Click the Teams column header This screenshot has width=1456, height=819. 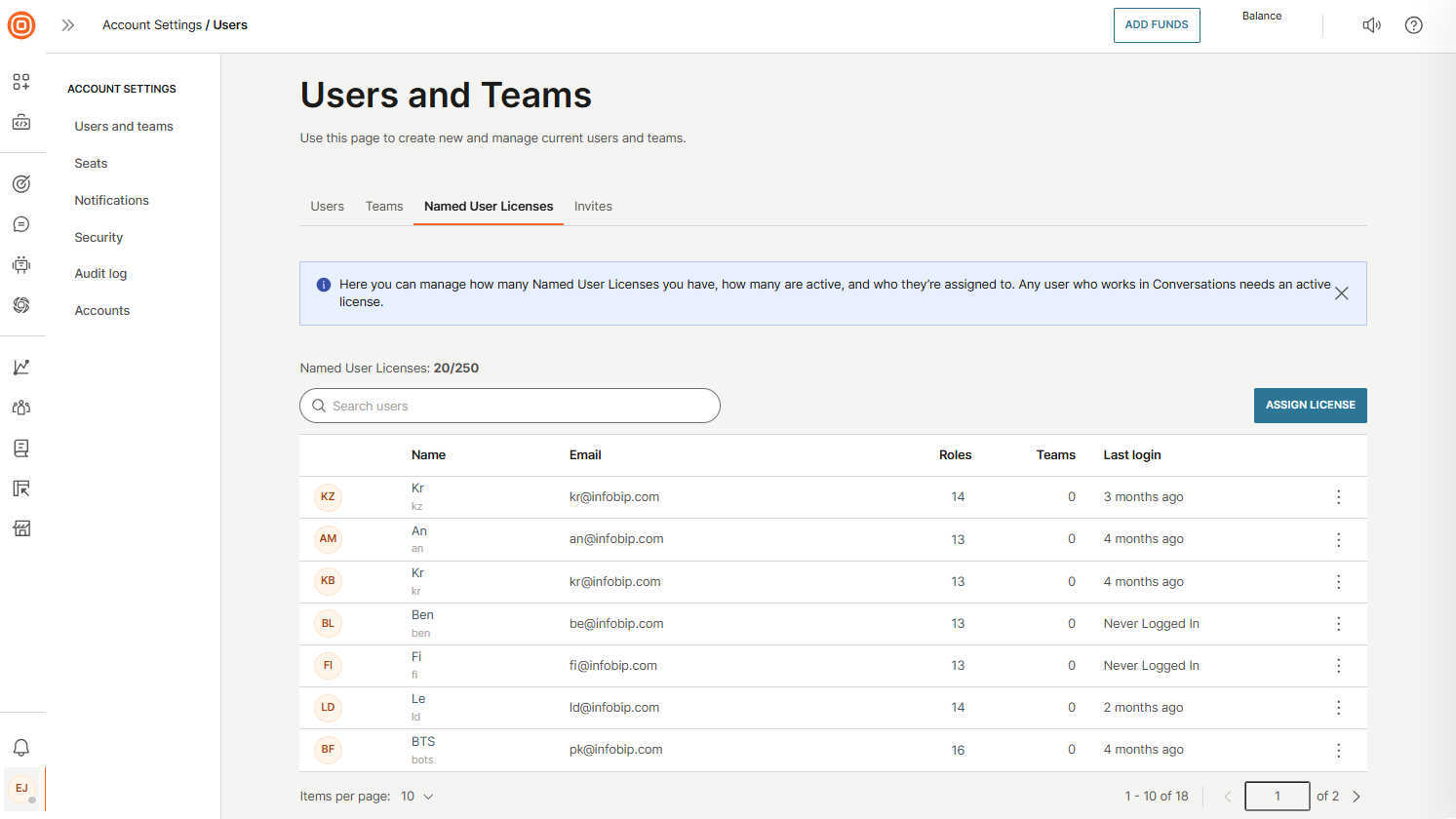point(1056,455)
